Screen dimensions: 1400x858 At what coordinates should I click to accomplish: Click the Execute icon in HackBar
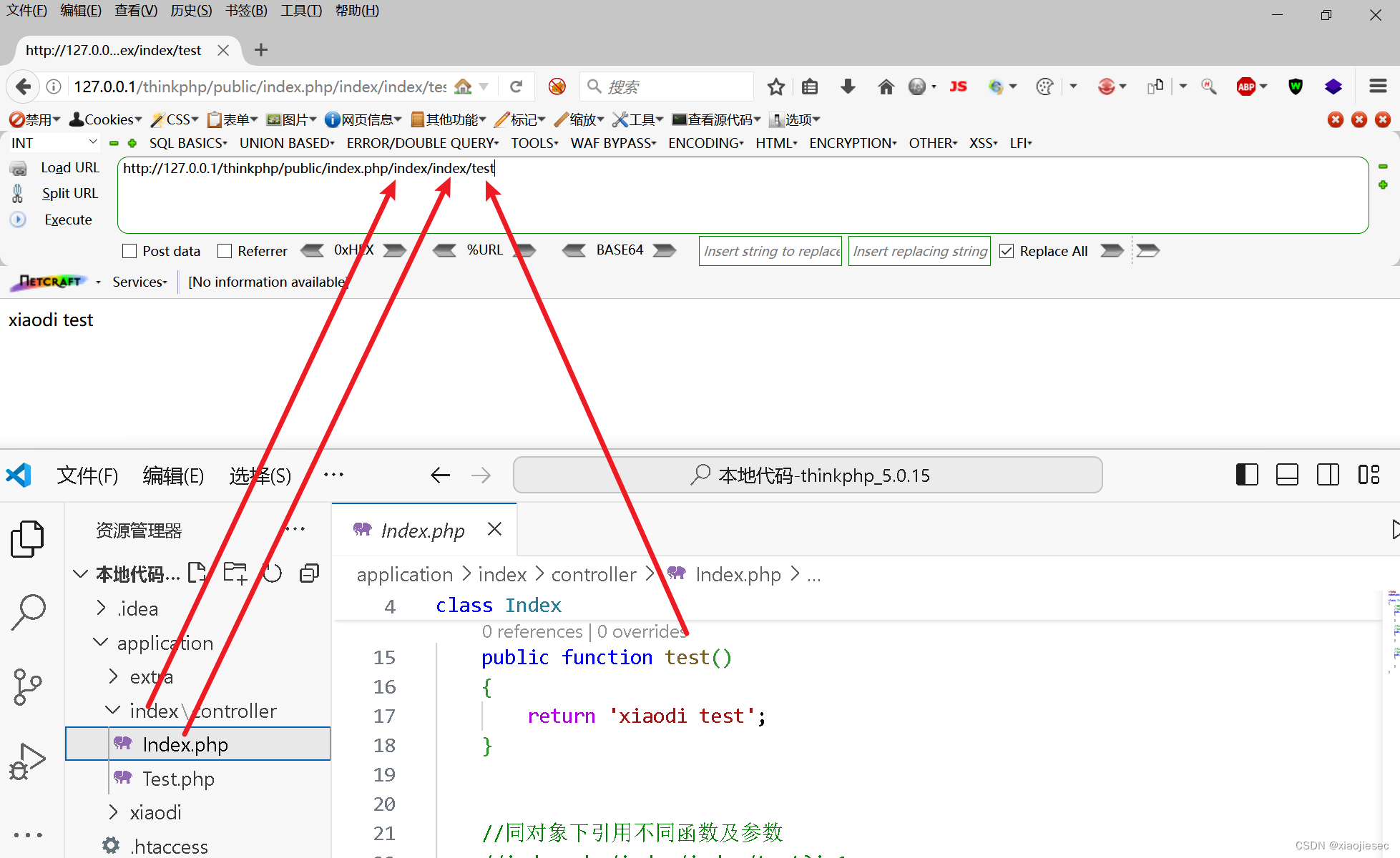coord(18,220)
